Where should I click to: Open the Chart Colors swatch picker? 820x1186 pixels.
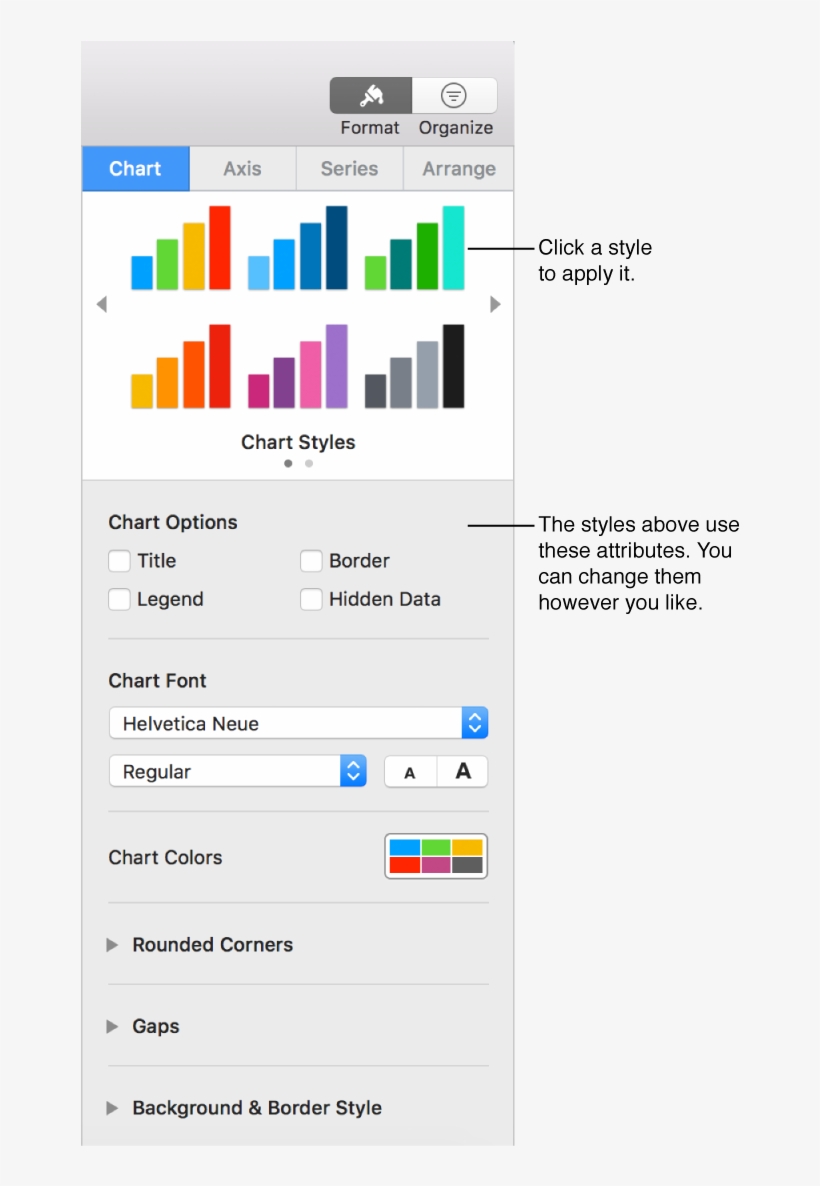(x=435, y=856)
